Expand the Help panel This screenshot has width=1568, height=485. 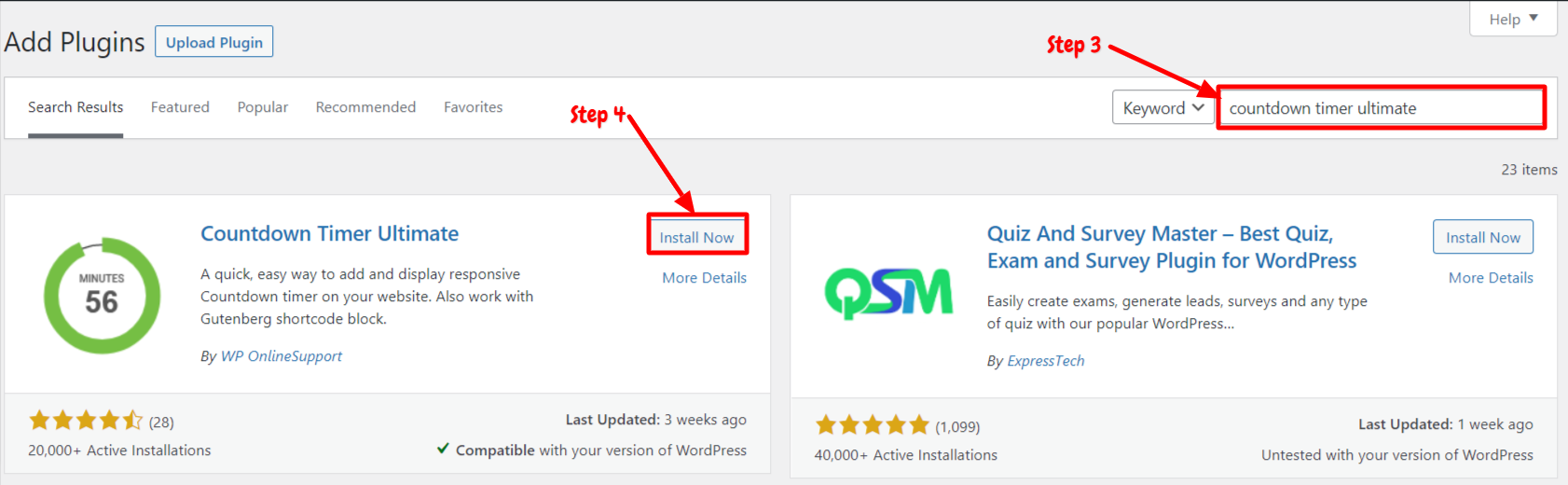click(x=1513, y=19)
